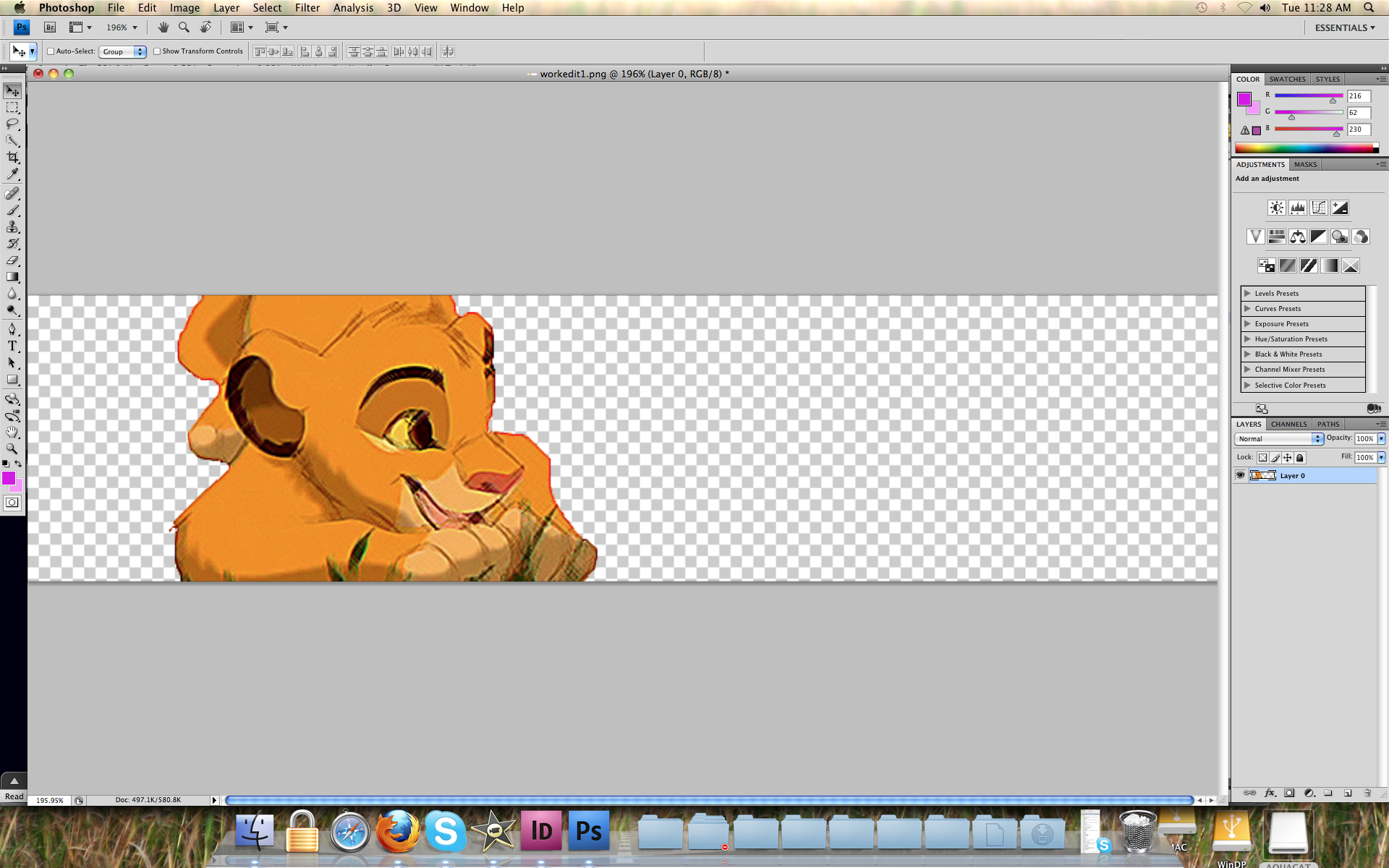Image resolution: width=1389 pixels, height=868 pixels.
Task: Hide Layer 0 with eye icon
Action: (x=1241, y=475)
